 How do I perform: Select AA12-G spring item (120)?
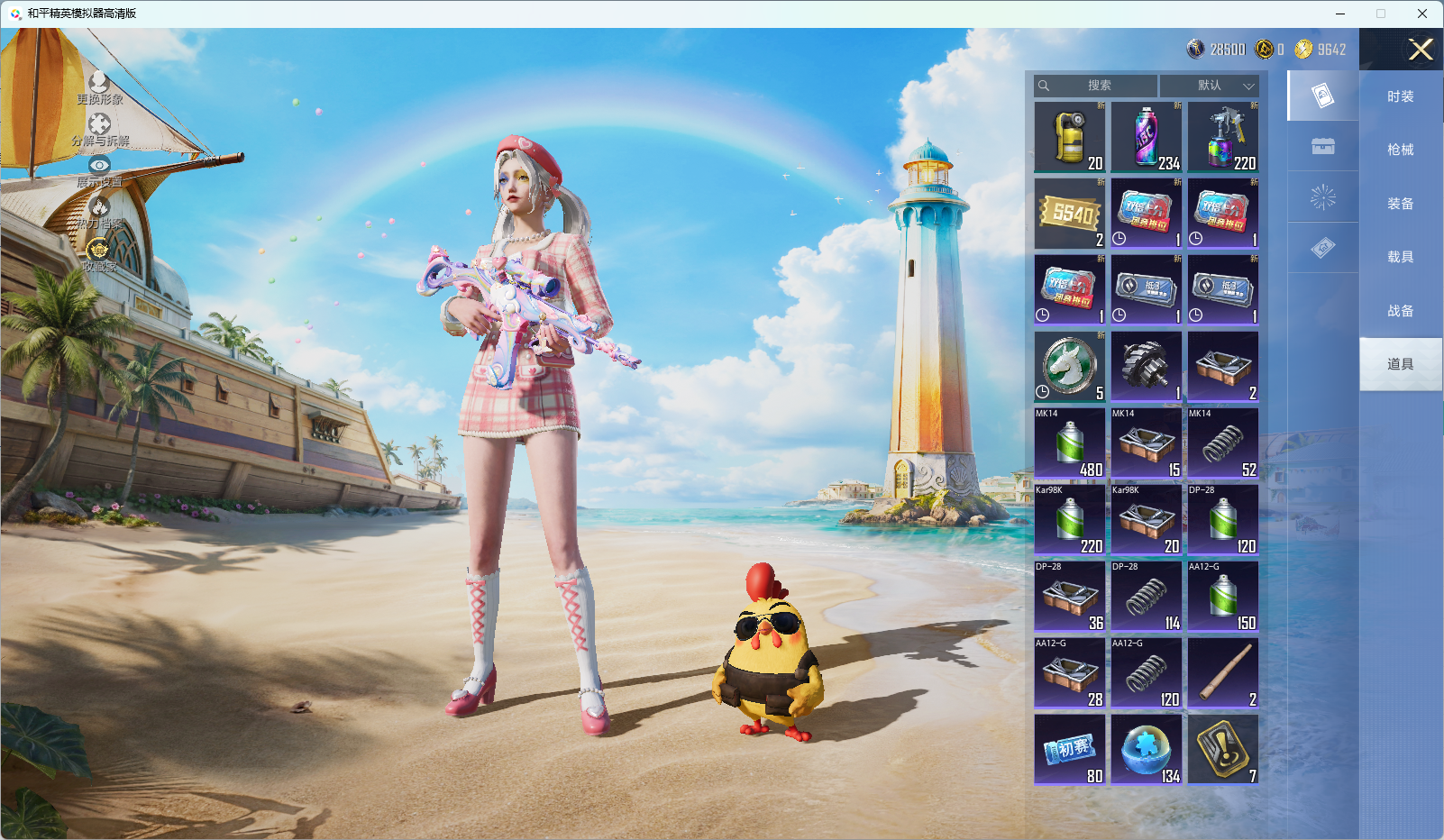point(1147,673)
